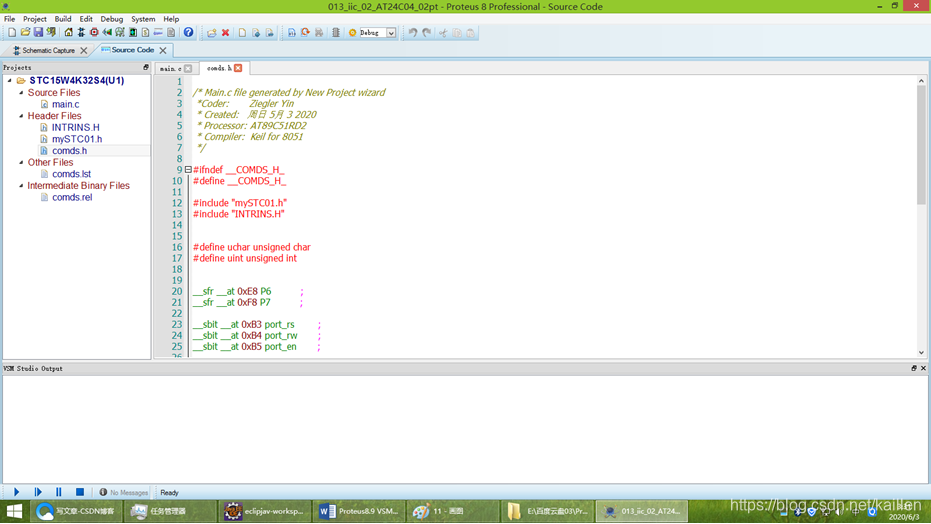
Task: Click the Paste toolbar icon
Action: [470, 33]
